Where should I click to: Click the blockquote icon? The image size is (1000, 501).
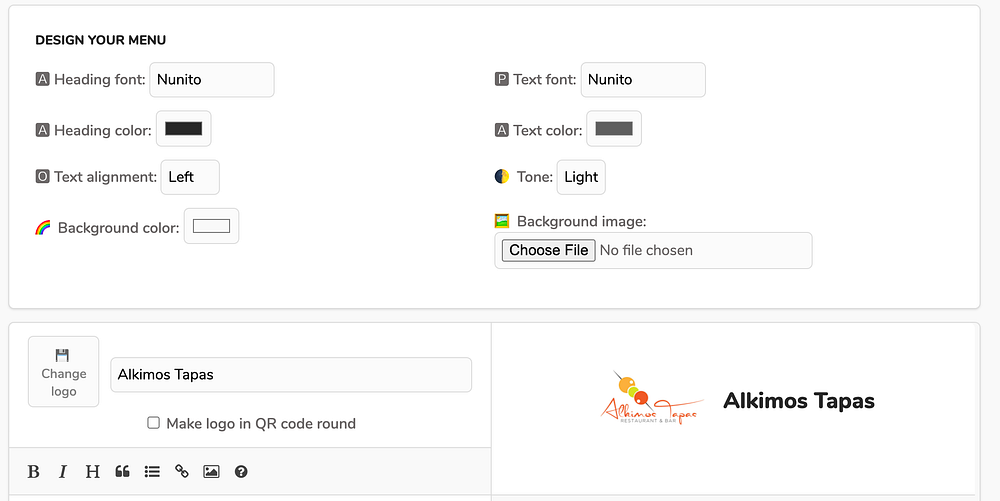pyautogui.click(x=122, y=472)
